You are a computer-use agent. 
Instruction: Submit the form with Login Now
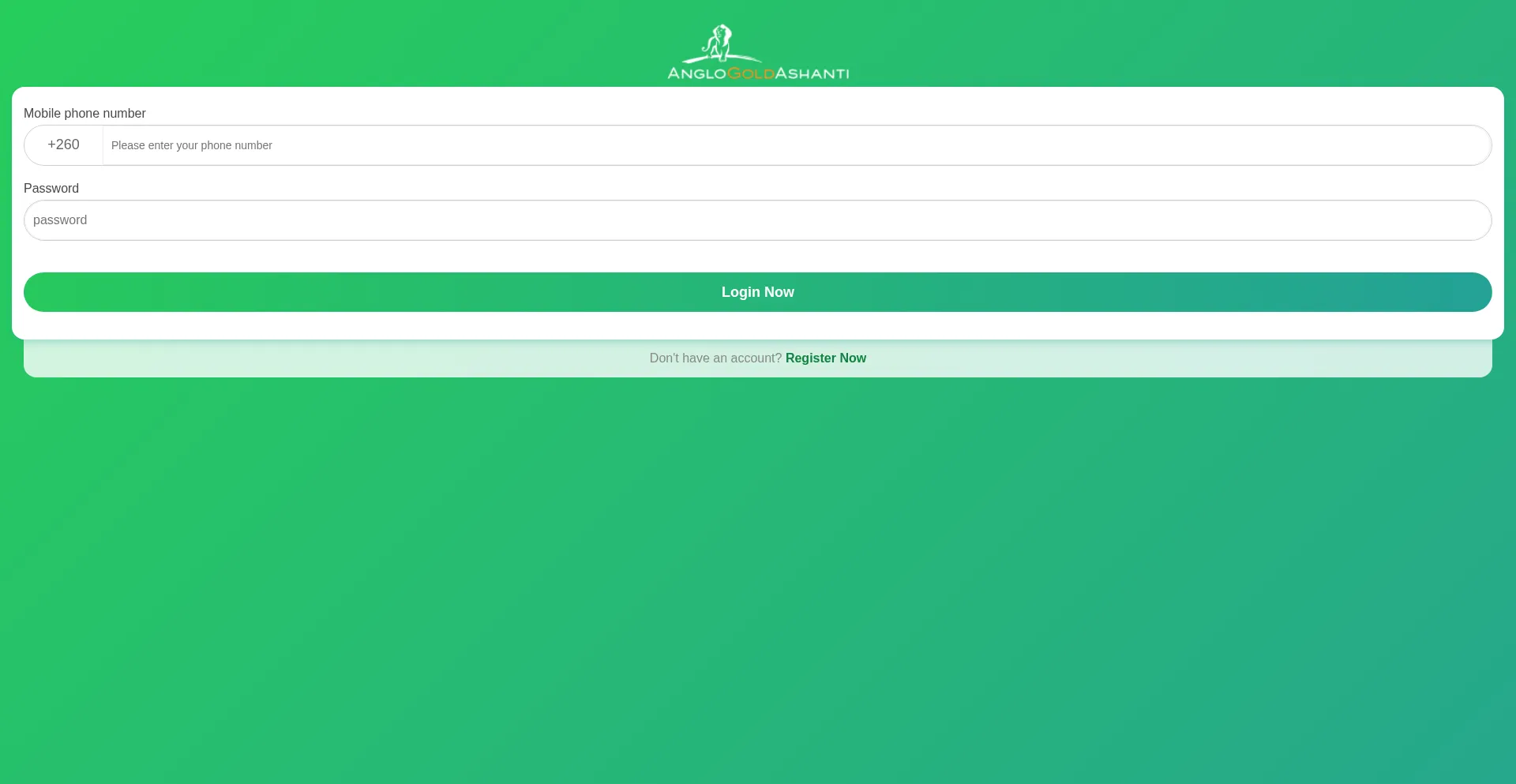758,292
